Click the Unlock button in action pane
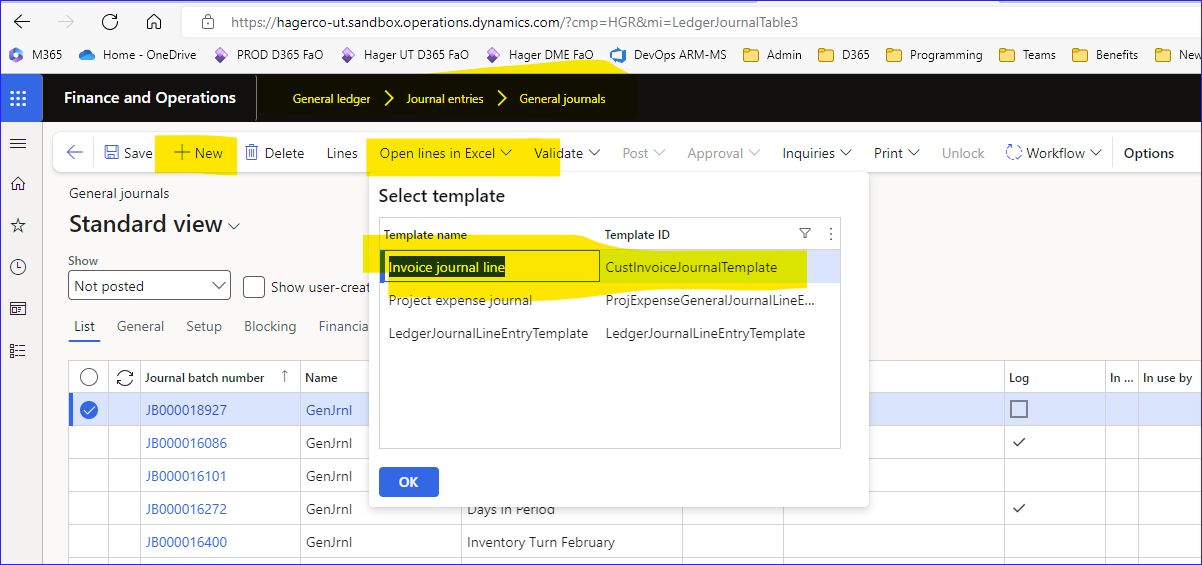 pos(963,153)
